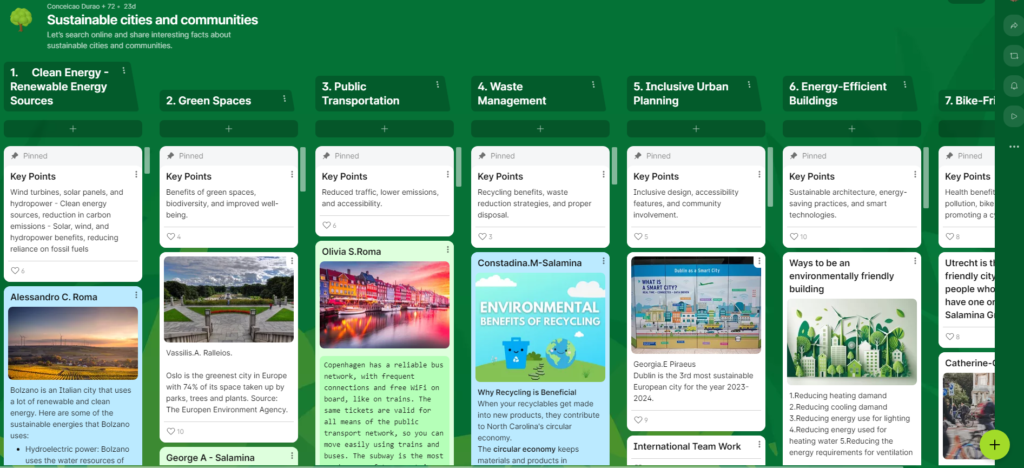Toggle heart on Energy-Efficient Buildings Key Points
The height and width of the screenshot is (468, 1024).
[794, 237]
